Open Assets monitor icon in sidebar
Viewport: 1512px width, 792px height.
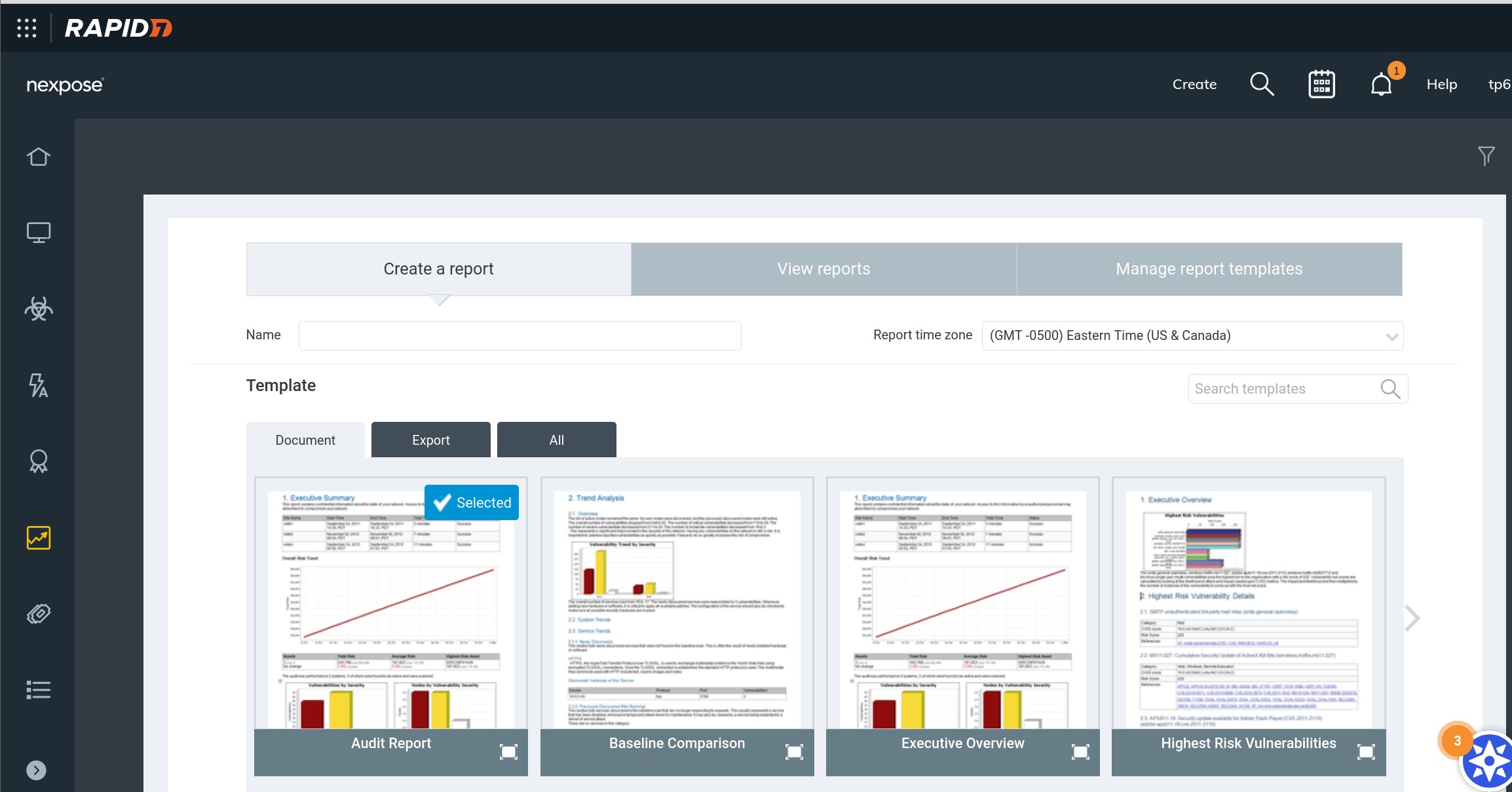(38, 233)
